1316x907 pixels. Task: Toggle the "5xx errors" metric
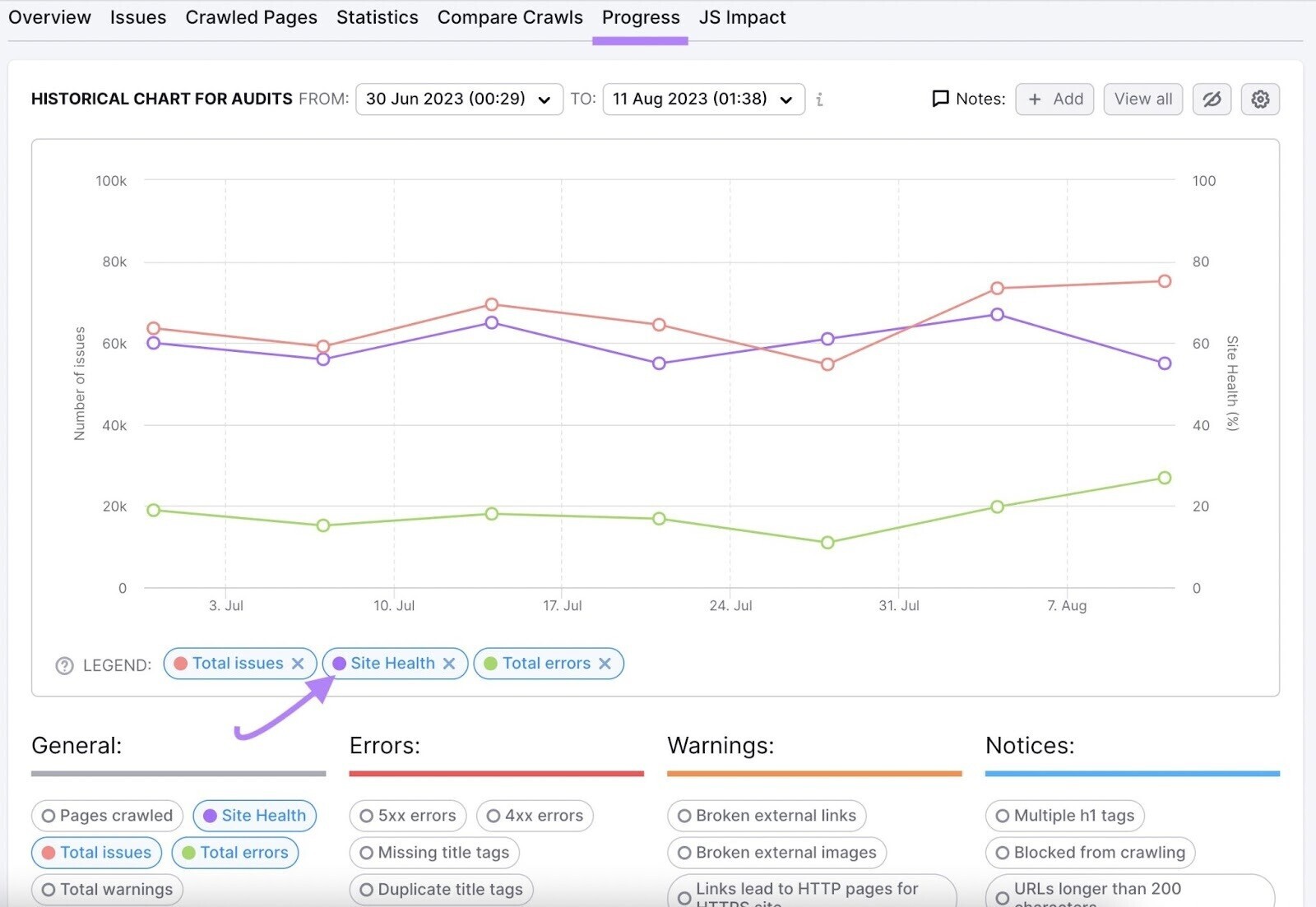click(x=407, y=816)
